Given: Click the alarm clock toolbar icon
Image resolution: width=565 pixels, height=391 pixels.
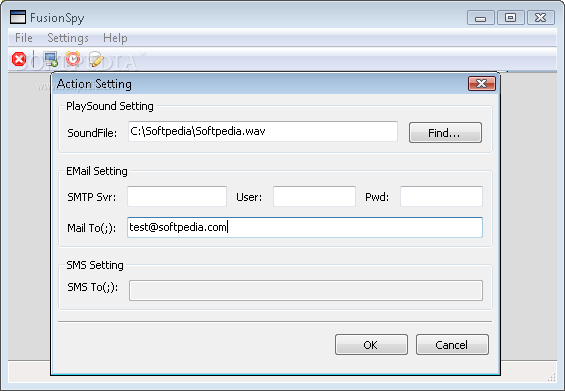Looking at the screenshot, I should coord(73,59).
